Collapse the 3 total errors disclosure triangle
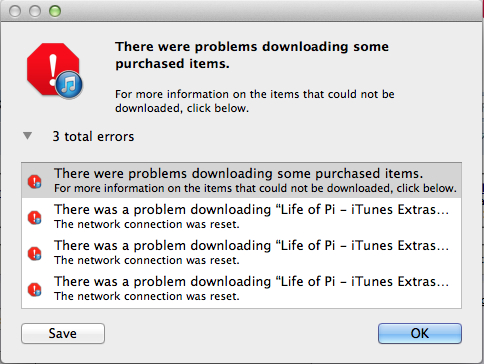 click(x=27, y=136)
